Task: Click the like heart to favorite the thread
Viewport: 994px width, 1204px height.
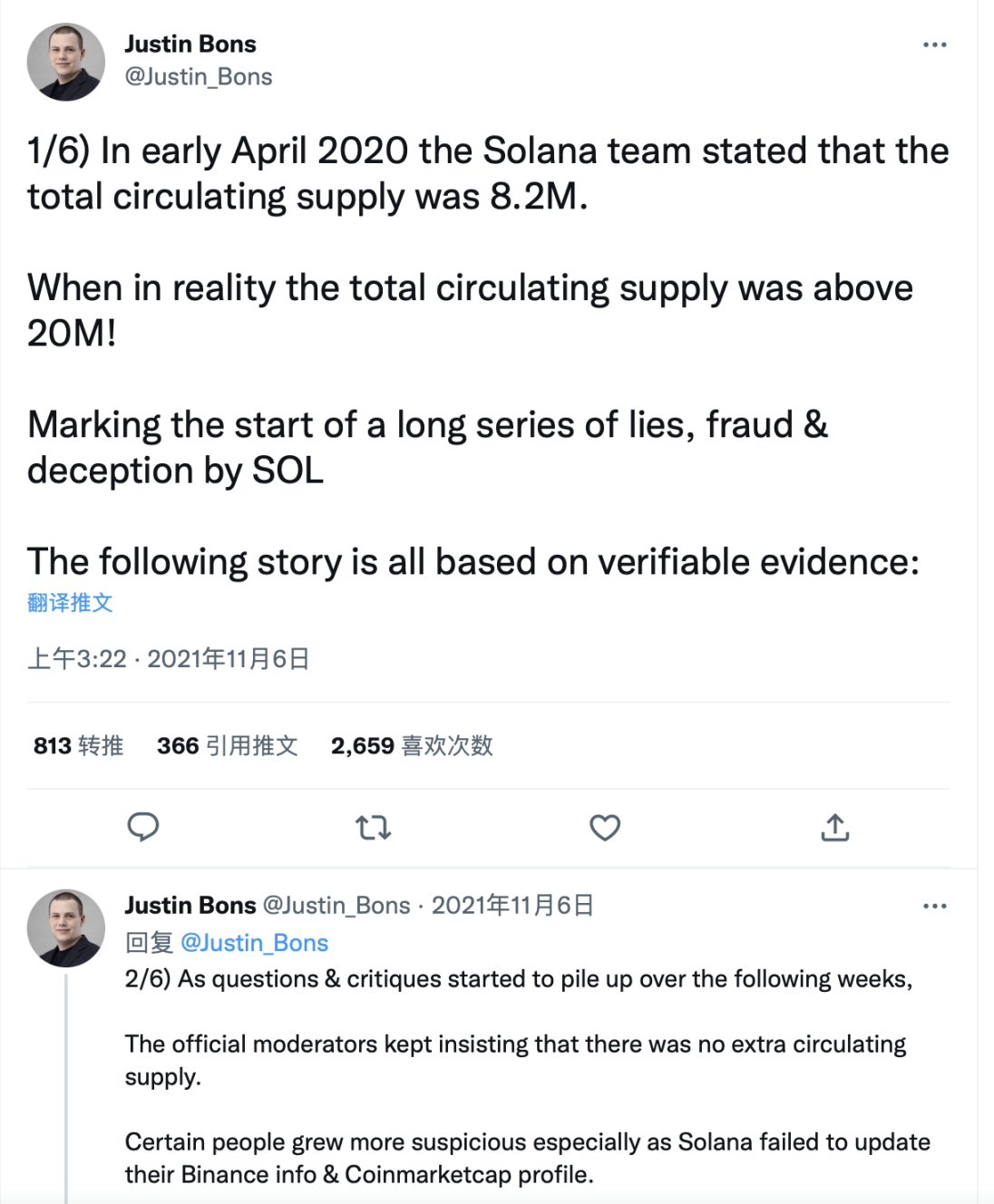Action: point(604,828)
